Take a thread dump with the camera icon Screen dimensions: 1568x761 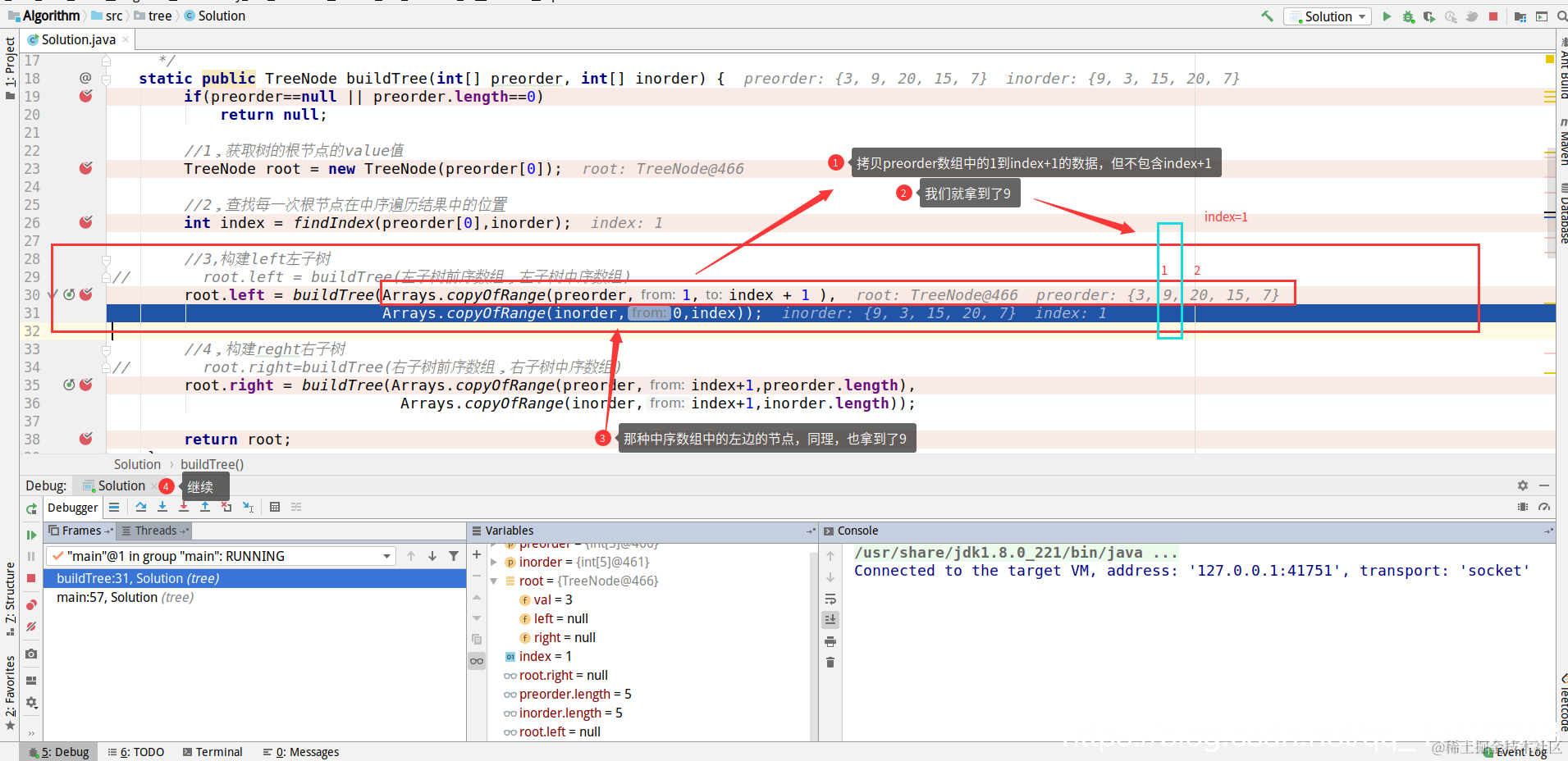click(31, 654)
